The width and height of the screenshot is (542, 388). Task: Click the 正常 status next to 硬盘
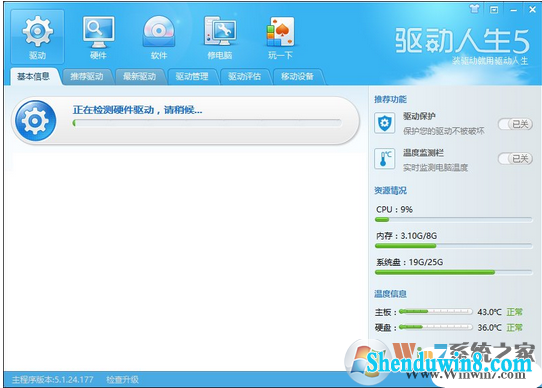click(x=514, y=327)
